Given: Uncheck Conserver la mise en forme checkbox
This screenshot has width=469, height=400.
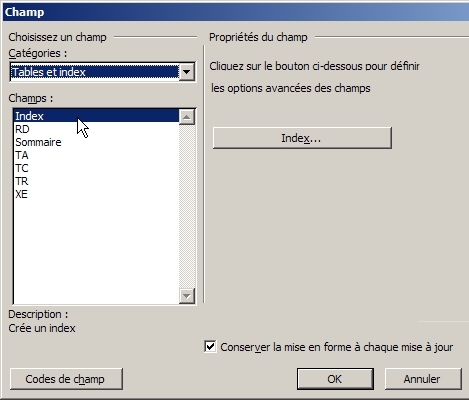Looking at the screenshot, I should click(210, 347).
